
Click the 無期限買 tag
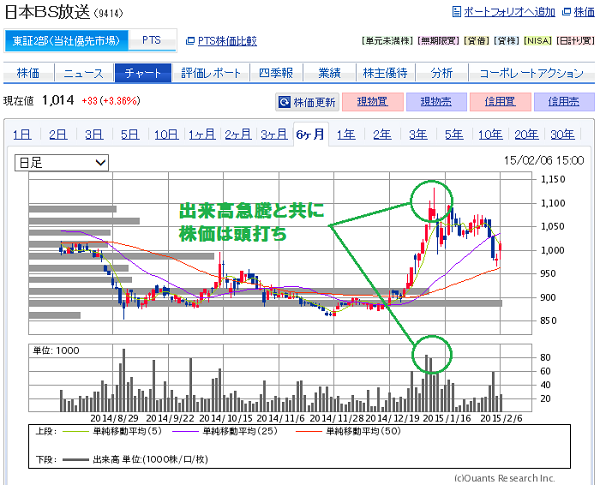point(438,41)
